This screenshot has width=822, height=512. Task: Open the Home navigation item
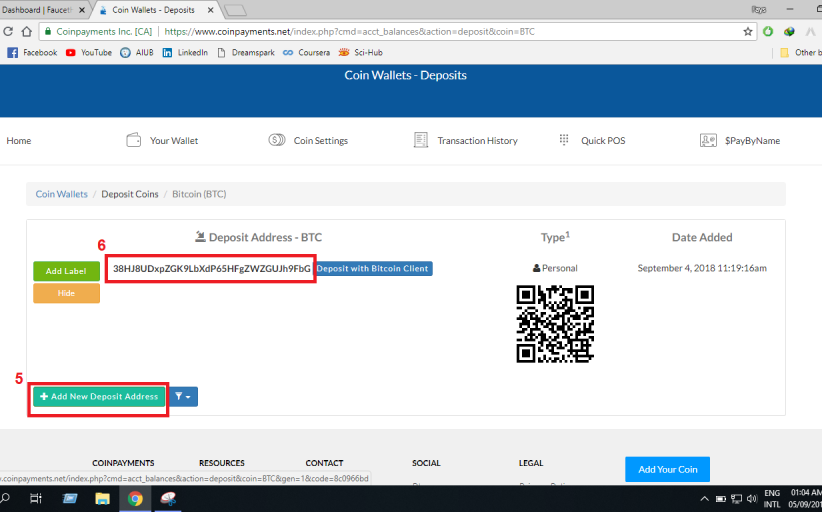[x=19, y=141]
